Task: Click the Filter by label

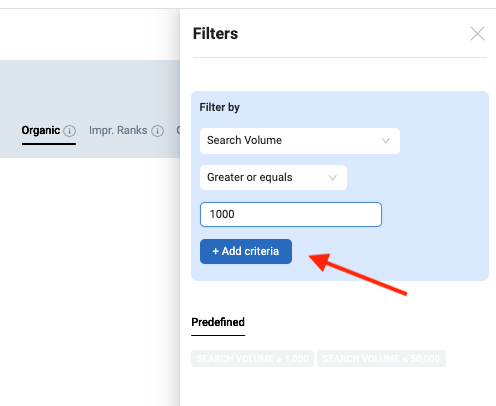Action: point(219,107)
